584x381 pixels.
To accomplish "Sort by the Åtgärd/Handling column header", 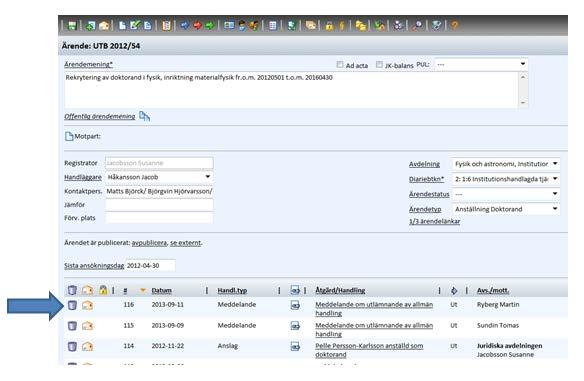I will point(340,290).
